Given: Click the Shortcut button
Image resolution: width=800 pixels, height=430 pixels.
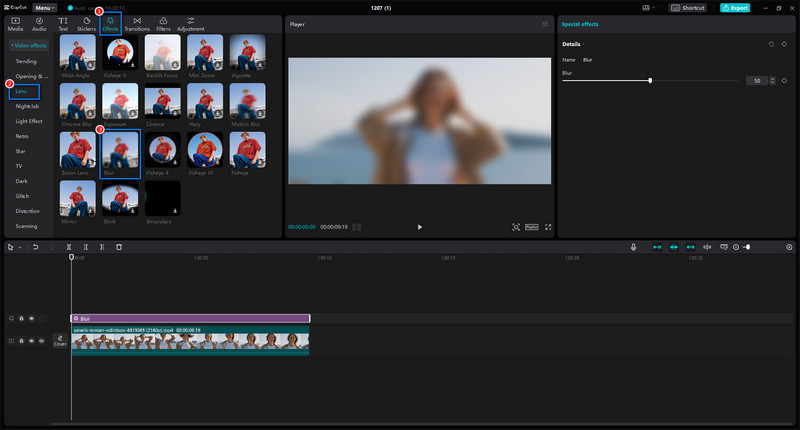Looking at the screenshot, I should pos(688,7).
